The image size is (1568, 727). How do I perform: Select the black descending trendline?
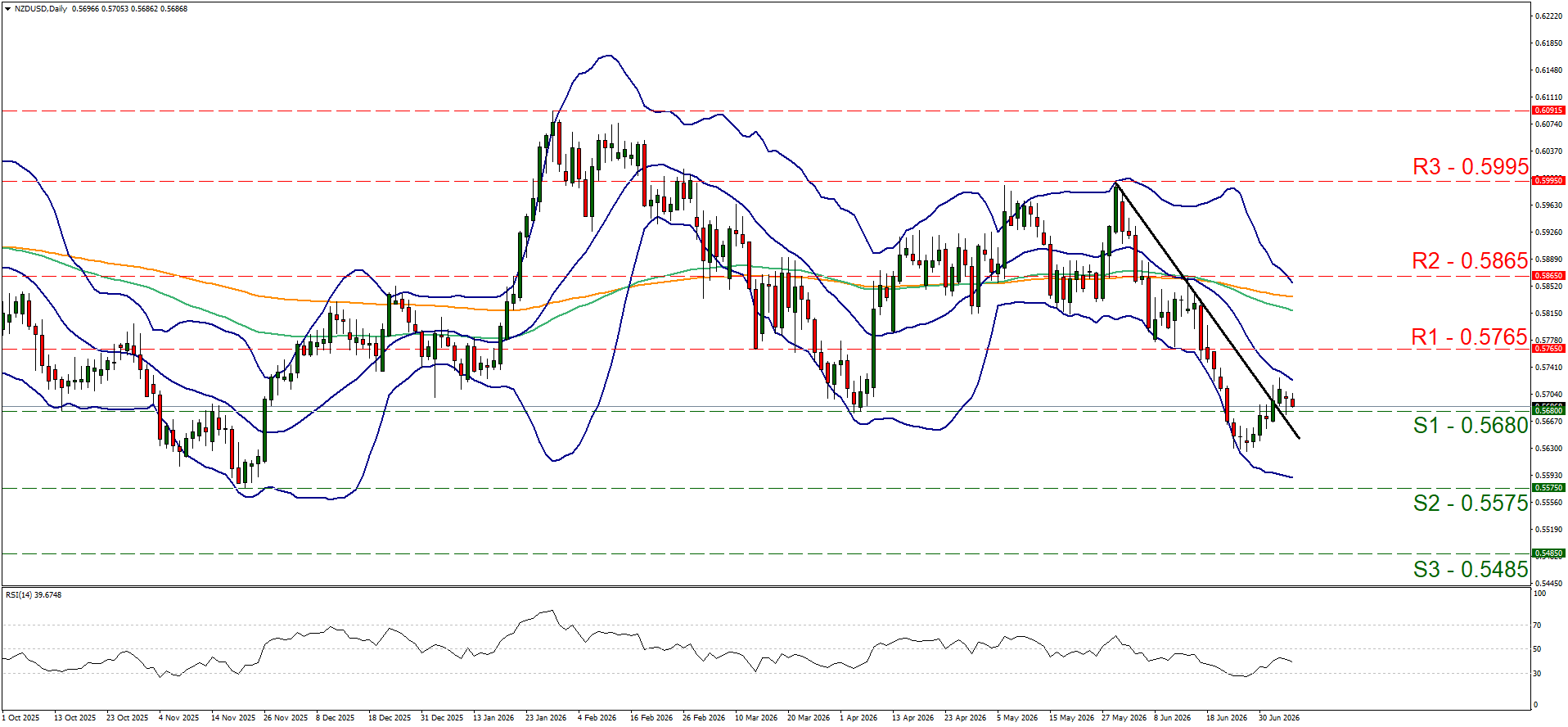1207,311
